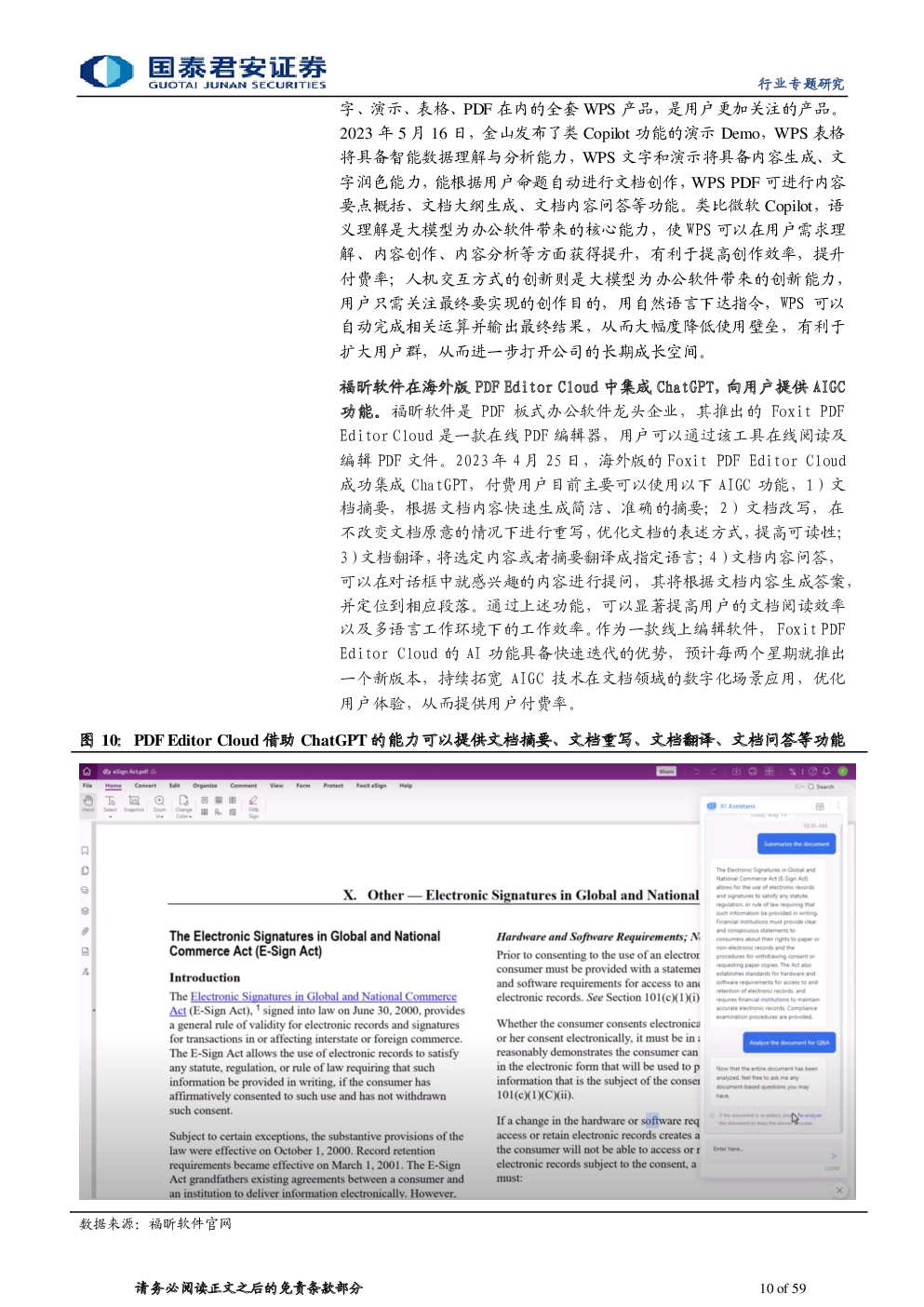Click the Enter here chat input
The image size is (924, 1307).
tap(774, 1152)
